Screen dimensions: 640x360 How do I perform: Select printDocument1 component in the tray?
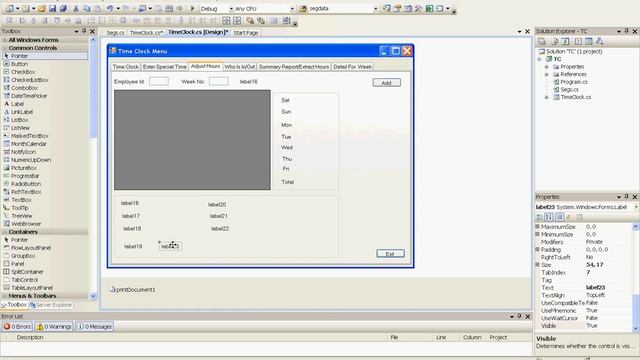[133, 290]
